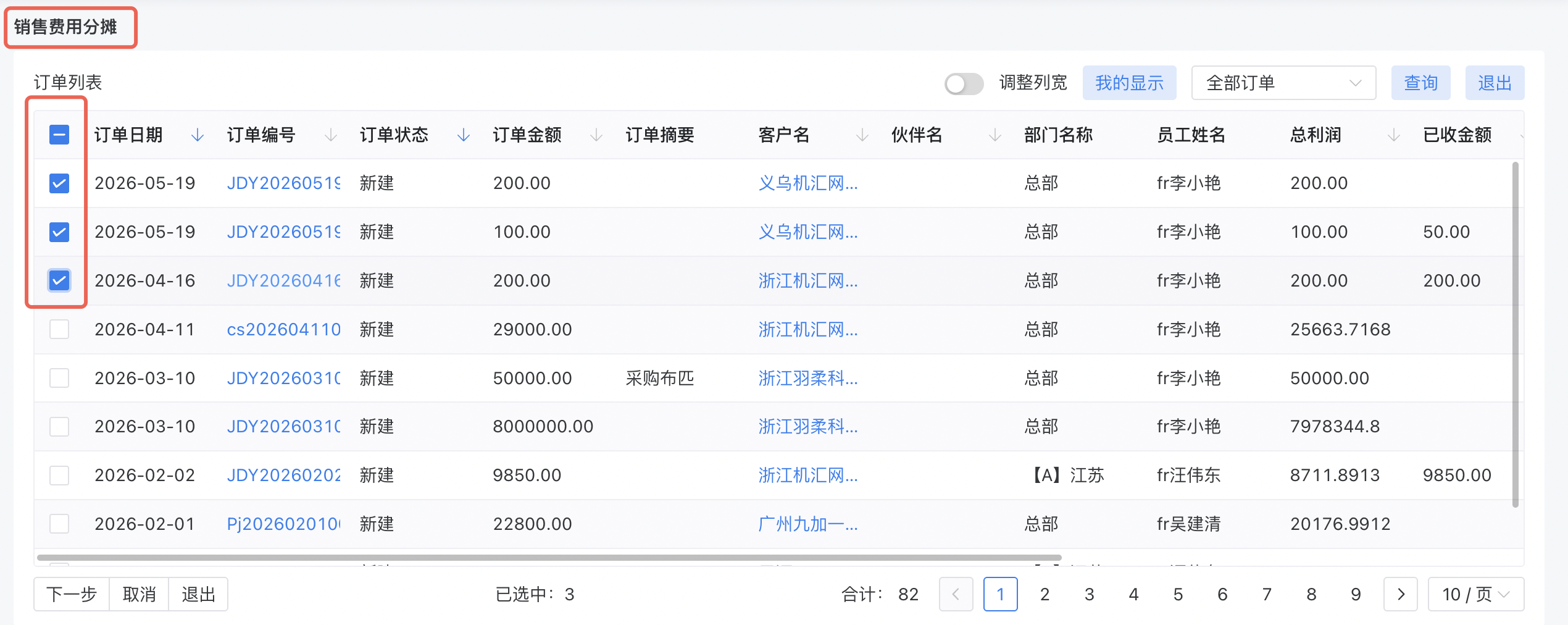This screenshot has width=1568, height=625.
Task: Check the 8000000.00 order row
Action: click(x=59, y=426)
